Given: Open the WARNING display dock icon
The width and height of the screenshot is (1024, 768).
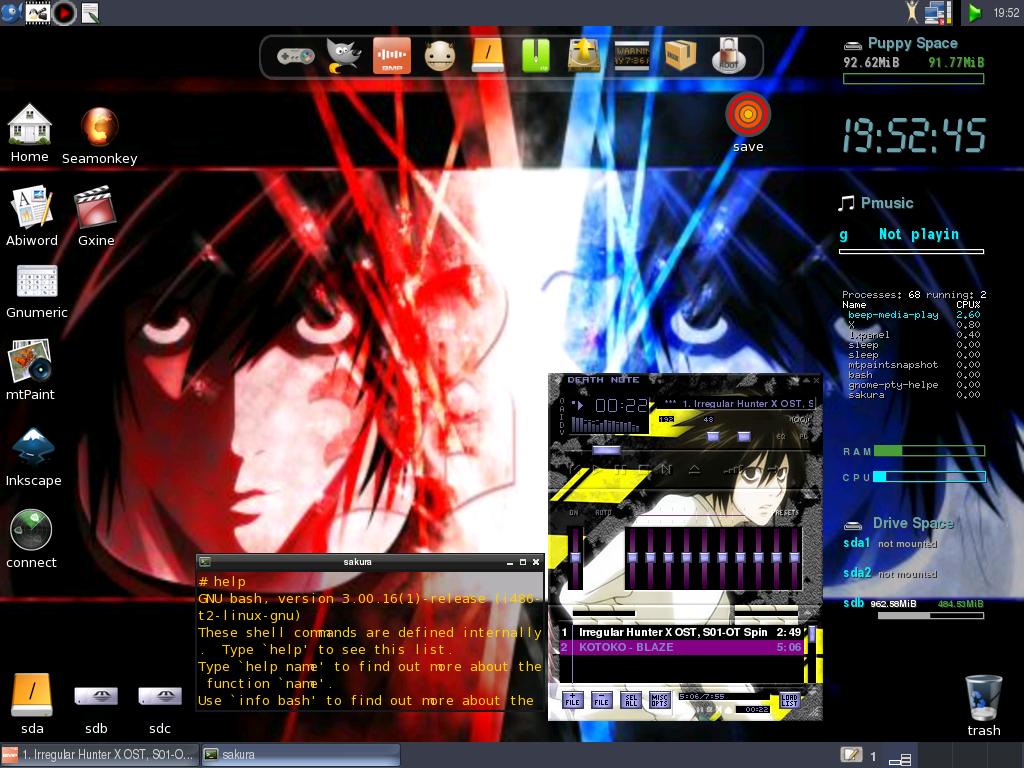Looking at the screenshot, I should [632, 56].
